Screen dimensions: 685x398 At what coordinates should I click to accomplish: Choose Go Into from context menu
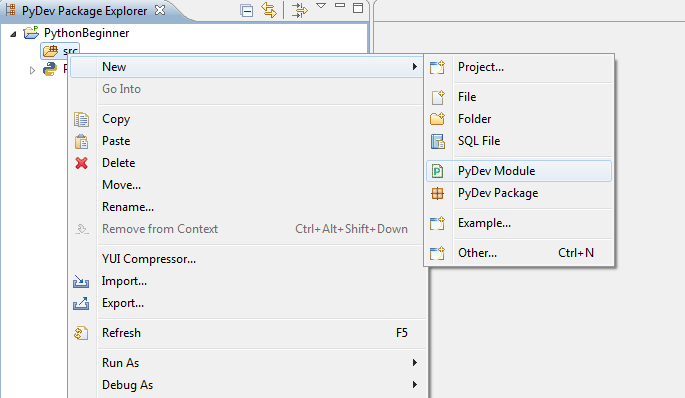coord(121,89)
